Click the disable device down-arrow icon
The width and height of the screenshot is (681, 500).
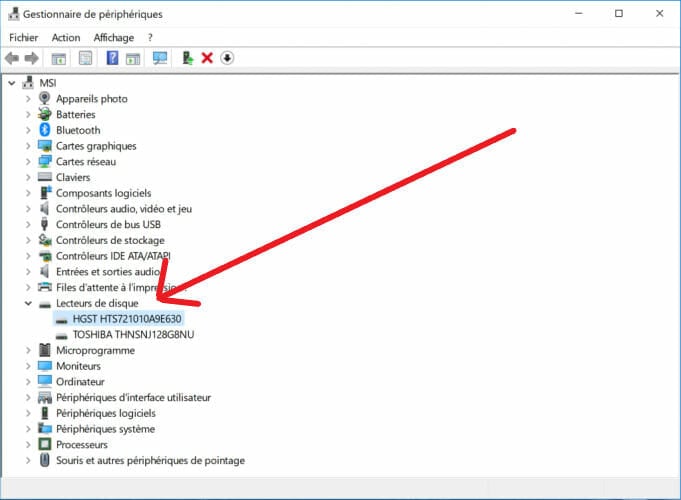point(227,58)
